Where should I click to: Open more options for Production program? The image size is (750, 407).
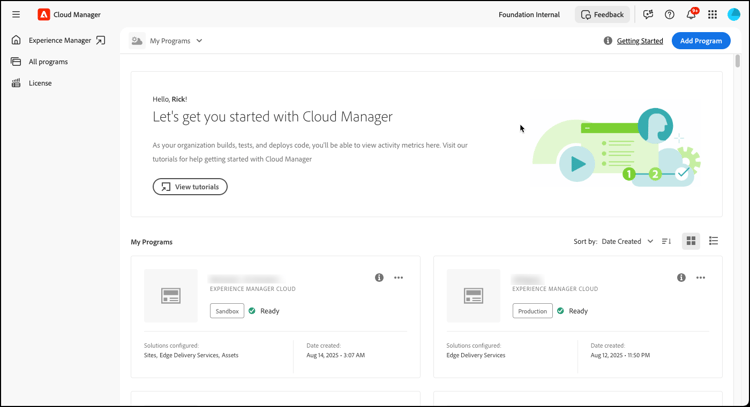coord(701,278)
